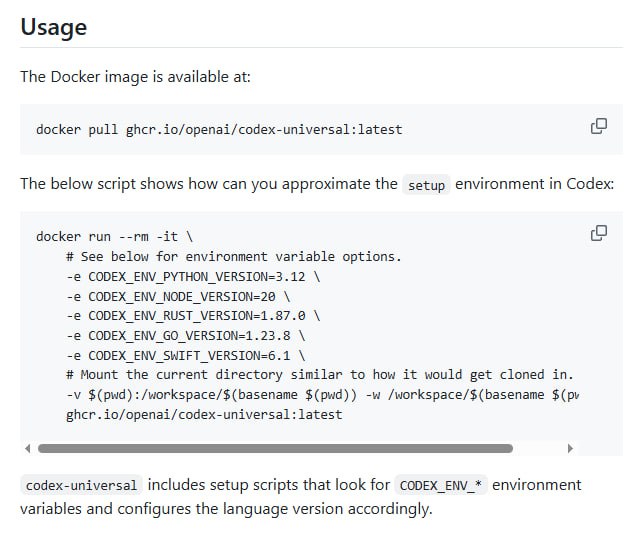The width and height of the screenshot is (638, 542).
Task: Click the '# Mount the current directory' comment line
Action: coord(319,375)
